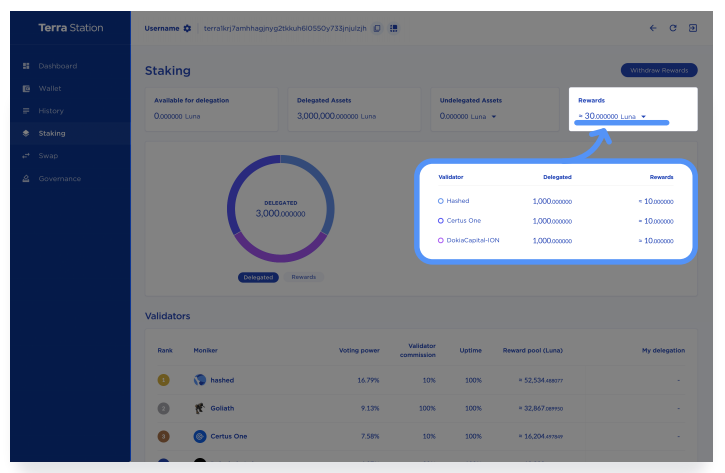Screen dimensions: 725x473
Task: Open the Certus One validator link
Action: pos(228,436)
